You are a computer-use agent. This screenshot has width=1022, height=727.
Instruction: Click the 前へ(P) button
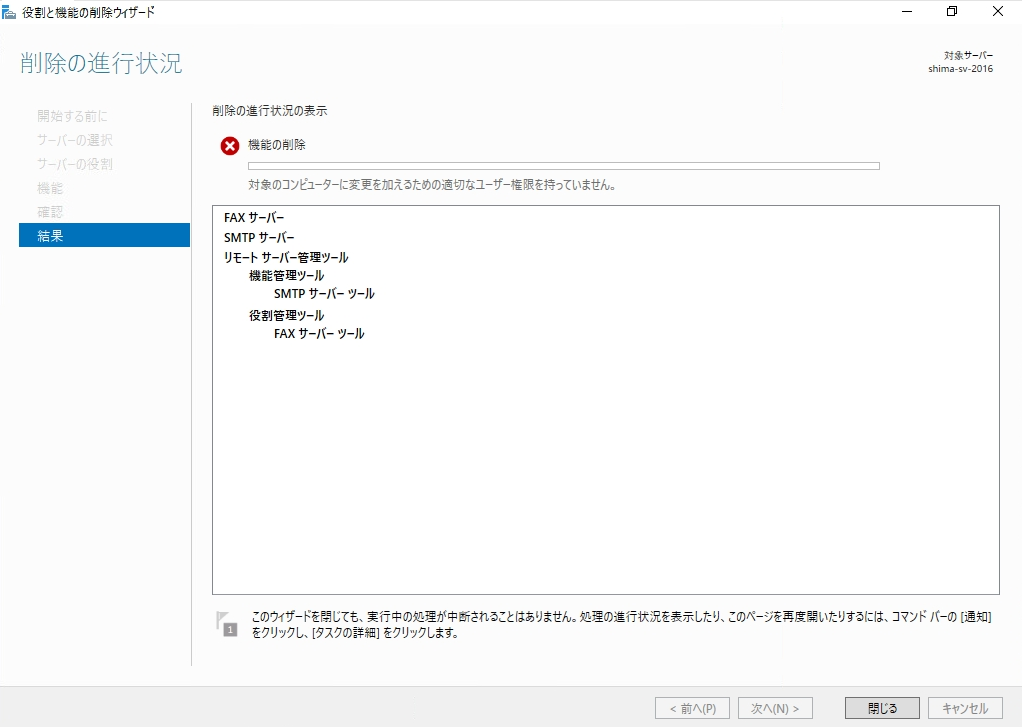693,707
